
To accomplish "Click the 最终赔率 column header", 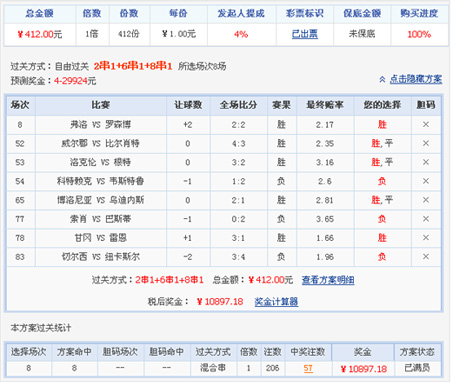I will (325, 105).
